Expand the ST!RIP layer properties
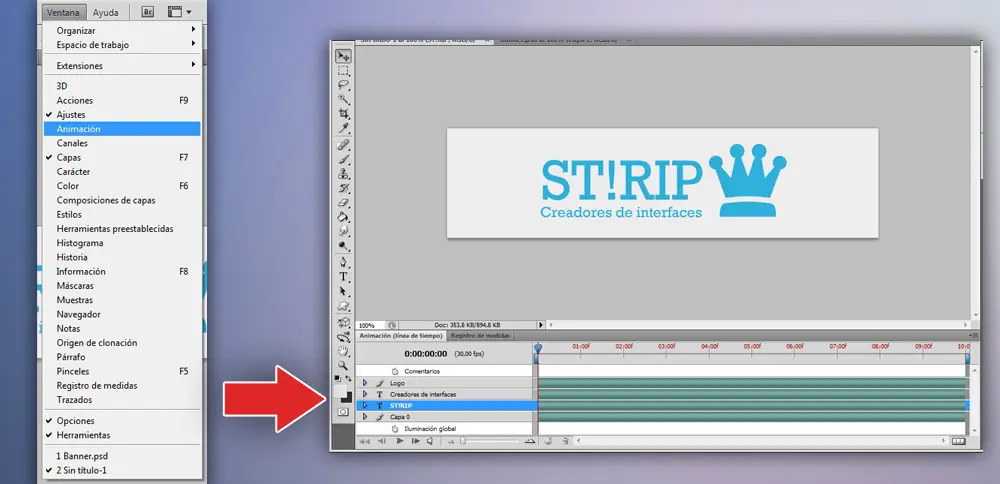This screenshot has height=484, width=1000. pyautogui.click(x=365, y=405)
